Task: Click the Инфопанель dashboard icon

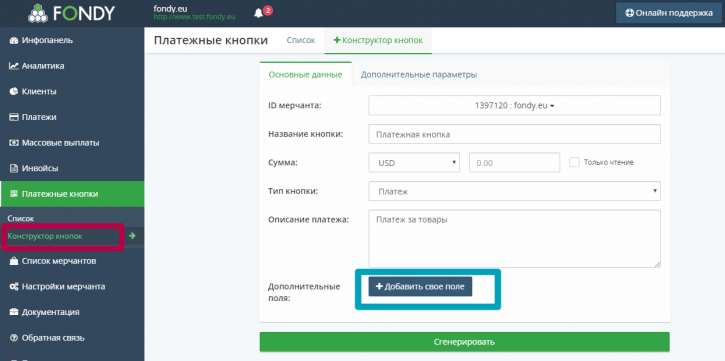Action: [x=13, y=40]
